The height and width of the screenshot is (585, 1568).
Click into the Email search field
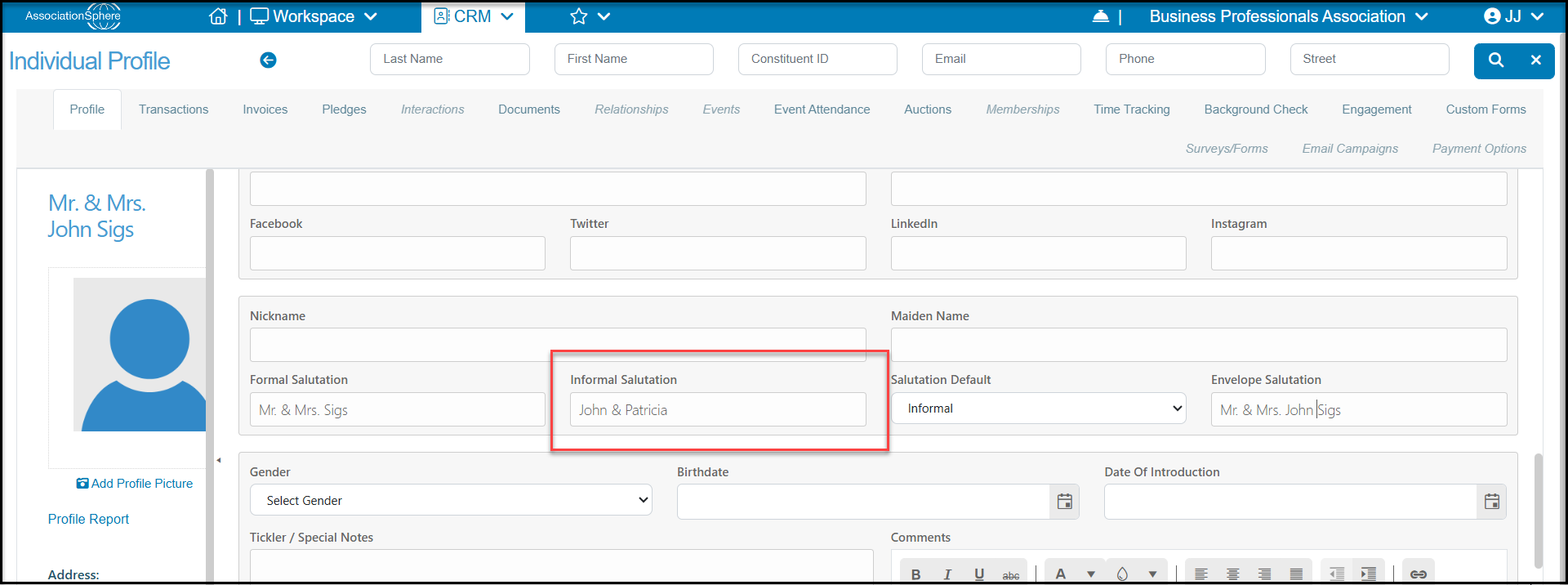tap(1001, 59)
